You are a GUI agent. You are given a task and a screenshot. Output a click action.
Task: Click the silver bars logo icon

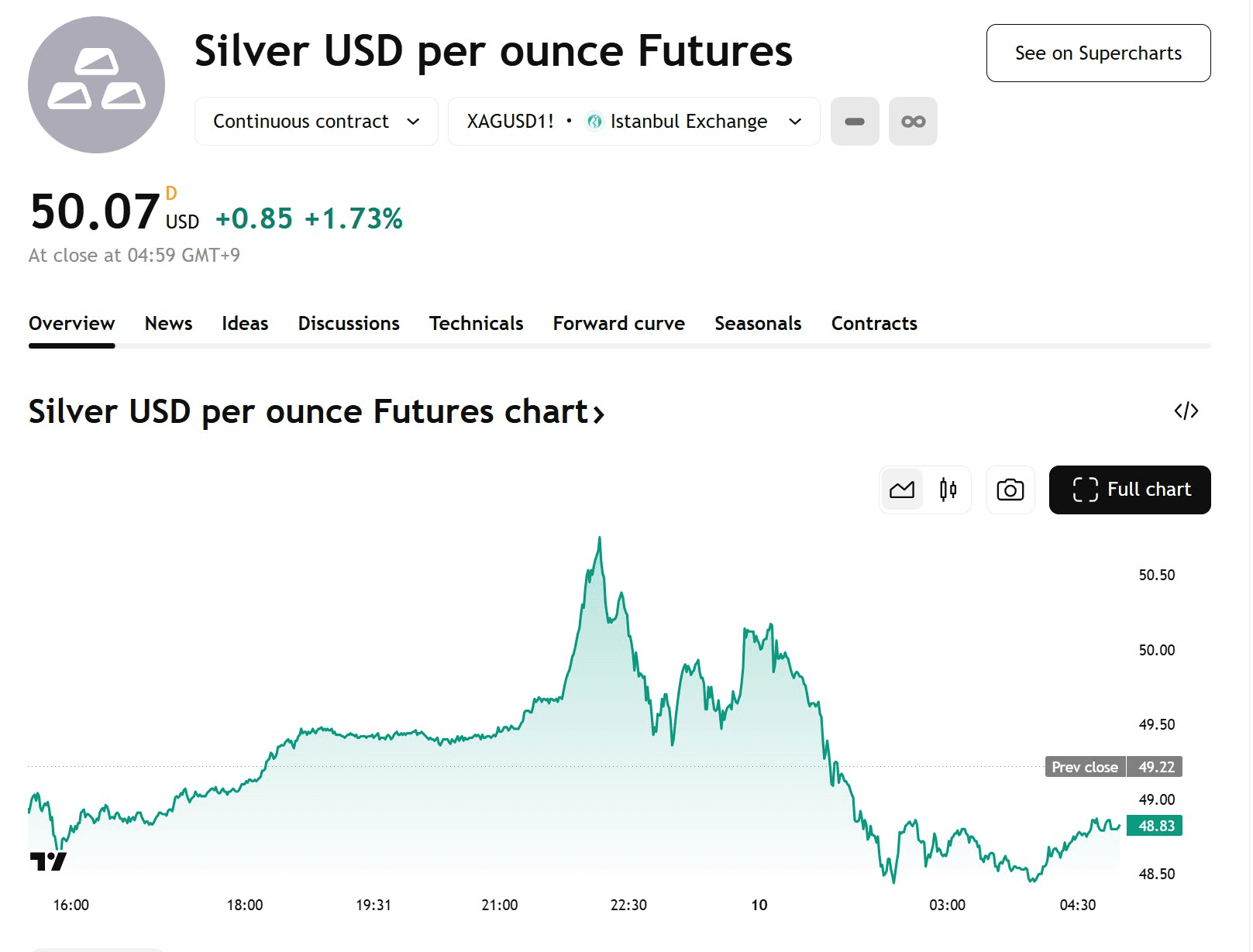[96, 84]
